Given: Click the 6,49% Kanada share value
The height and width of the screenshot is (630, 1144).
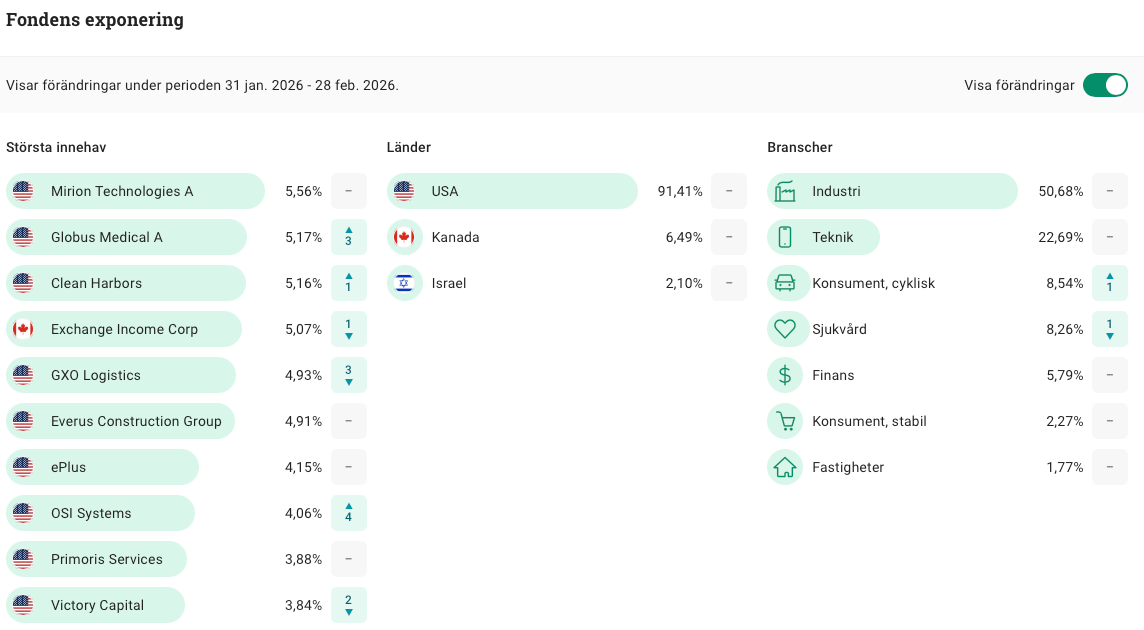Looking at the screenshot, I should tap(684, 237).
